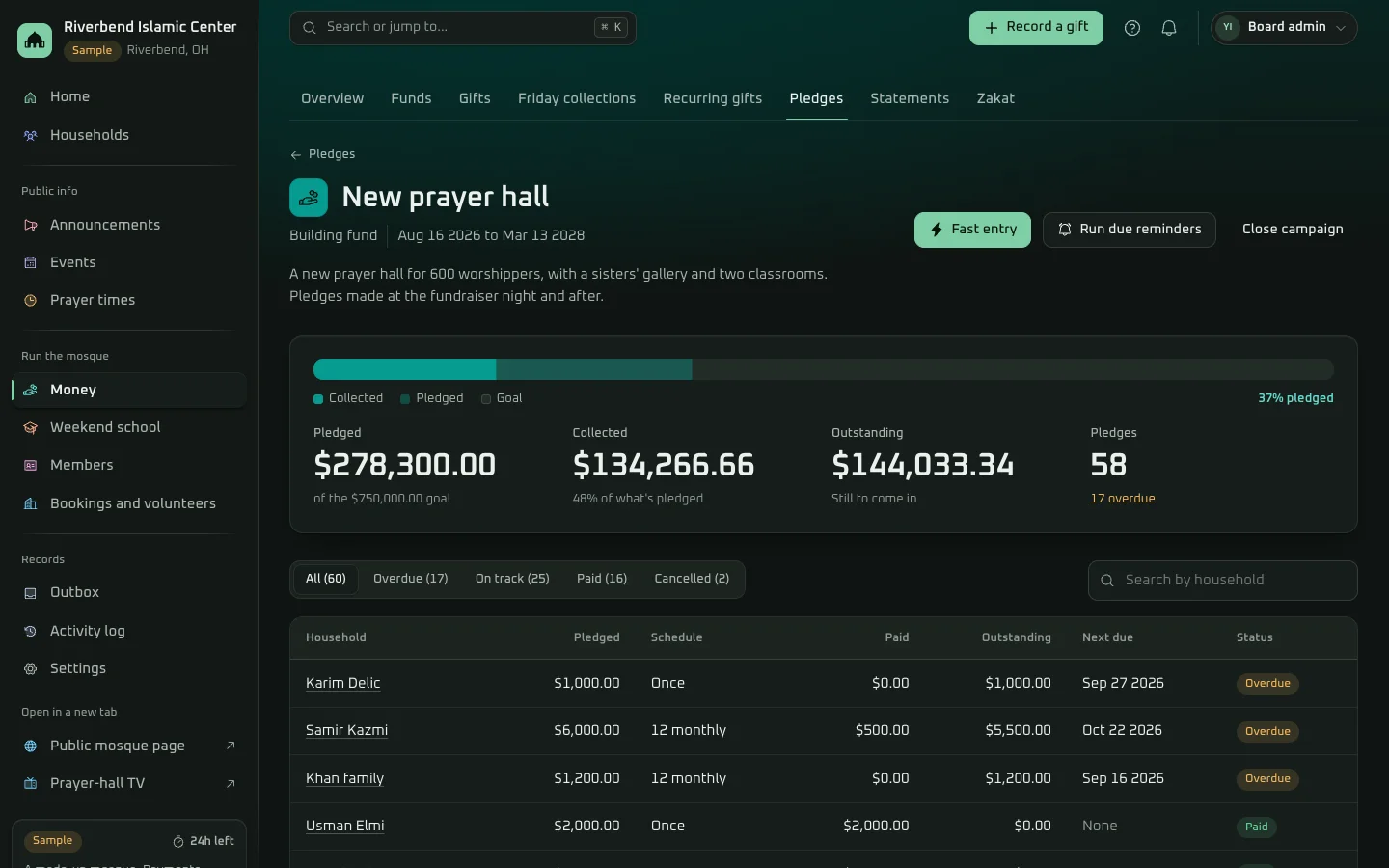Screen dimensions: 1389x868
Task: Click the Search or jump to field
Action: point(463,28)
